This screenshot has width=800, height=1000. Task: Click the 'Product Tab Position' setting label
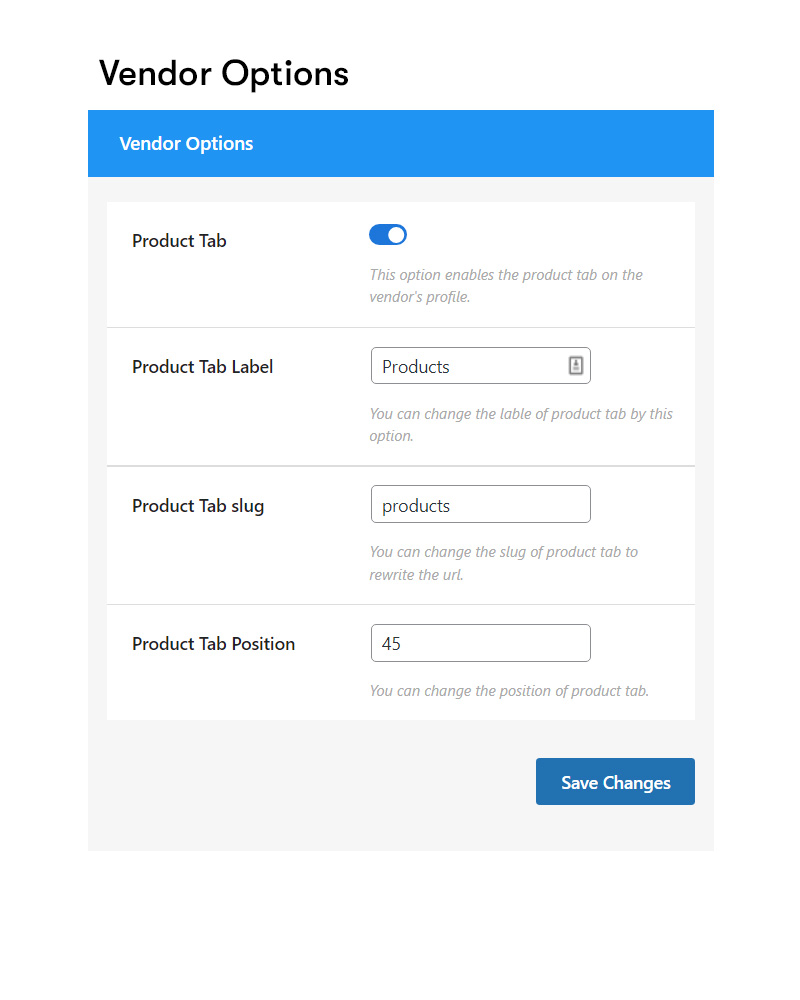[213, 644]
